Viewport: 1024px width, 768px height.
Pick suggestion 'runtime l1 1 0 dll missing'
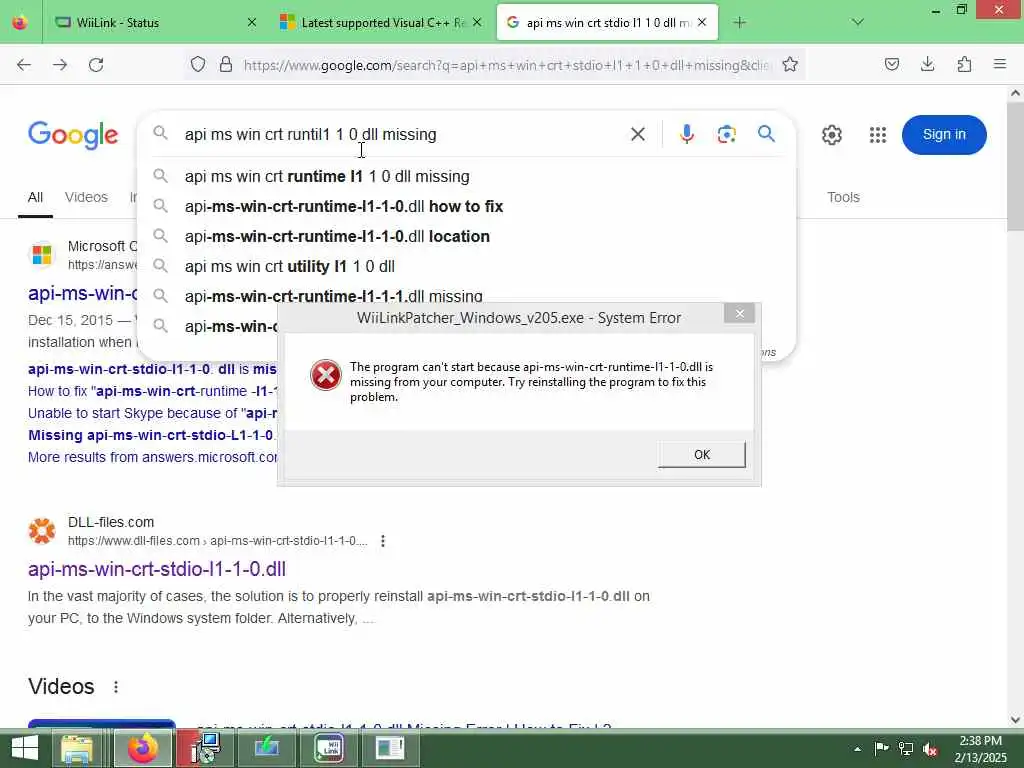tap(327, 176)
